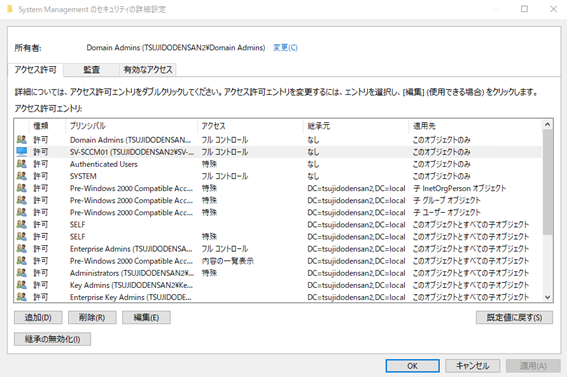567x377 pixels.
Task: Click the group icon beside Authenticated Users
Action: (x=22, y=164)
